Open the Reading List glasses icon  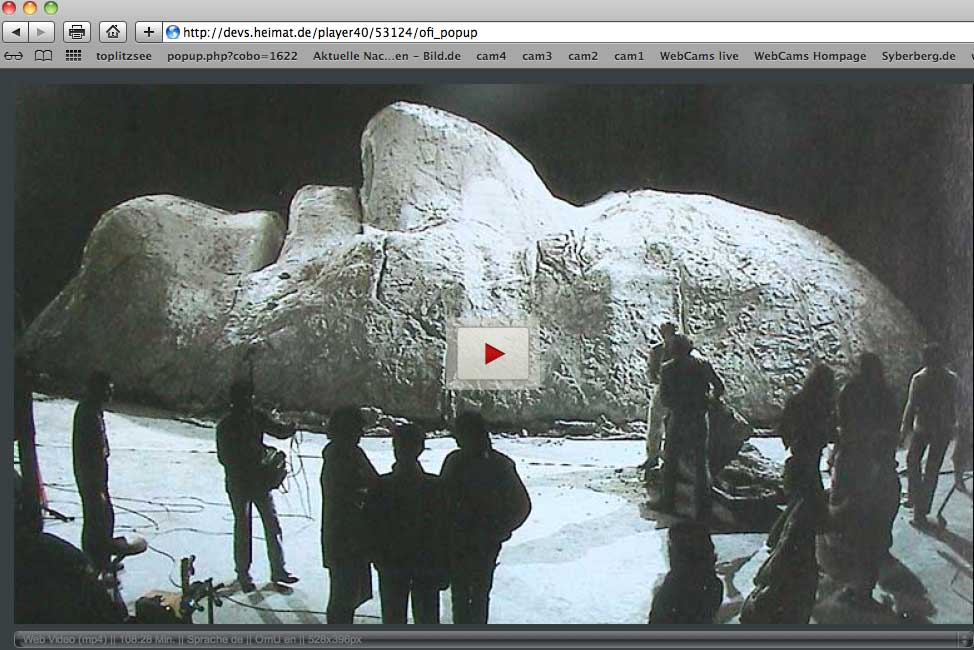[14, 56]
